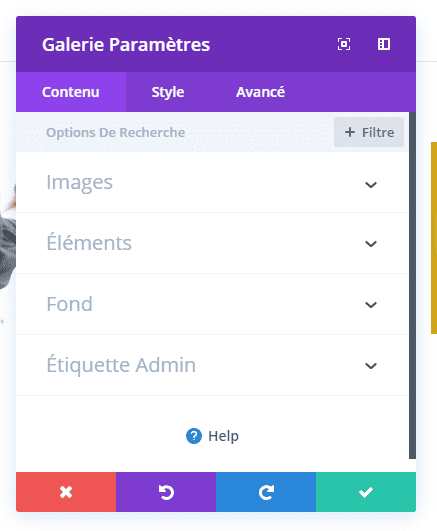Screen dimensions: 437x531
Task: Expand the Fond section chevron
Action: pyautogui.click(x=371, y=305)
